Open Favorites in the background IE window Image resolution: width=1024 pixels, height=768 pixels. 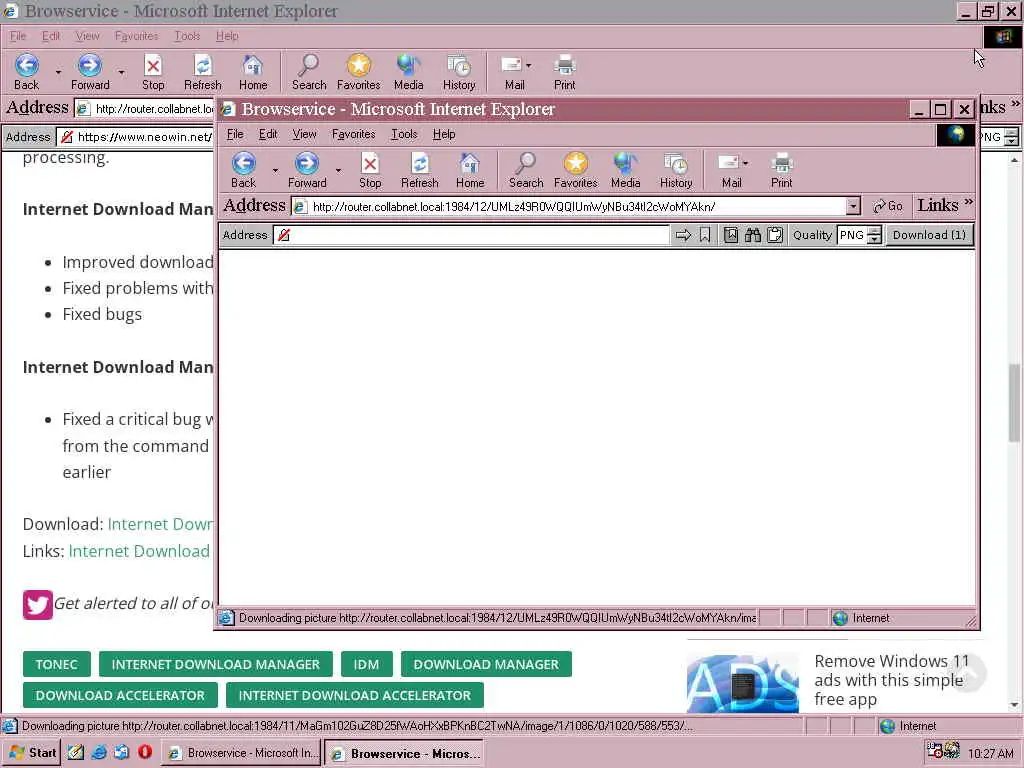[359, 72]
